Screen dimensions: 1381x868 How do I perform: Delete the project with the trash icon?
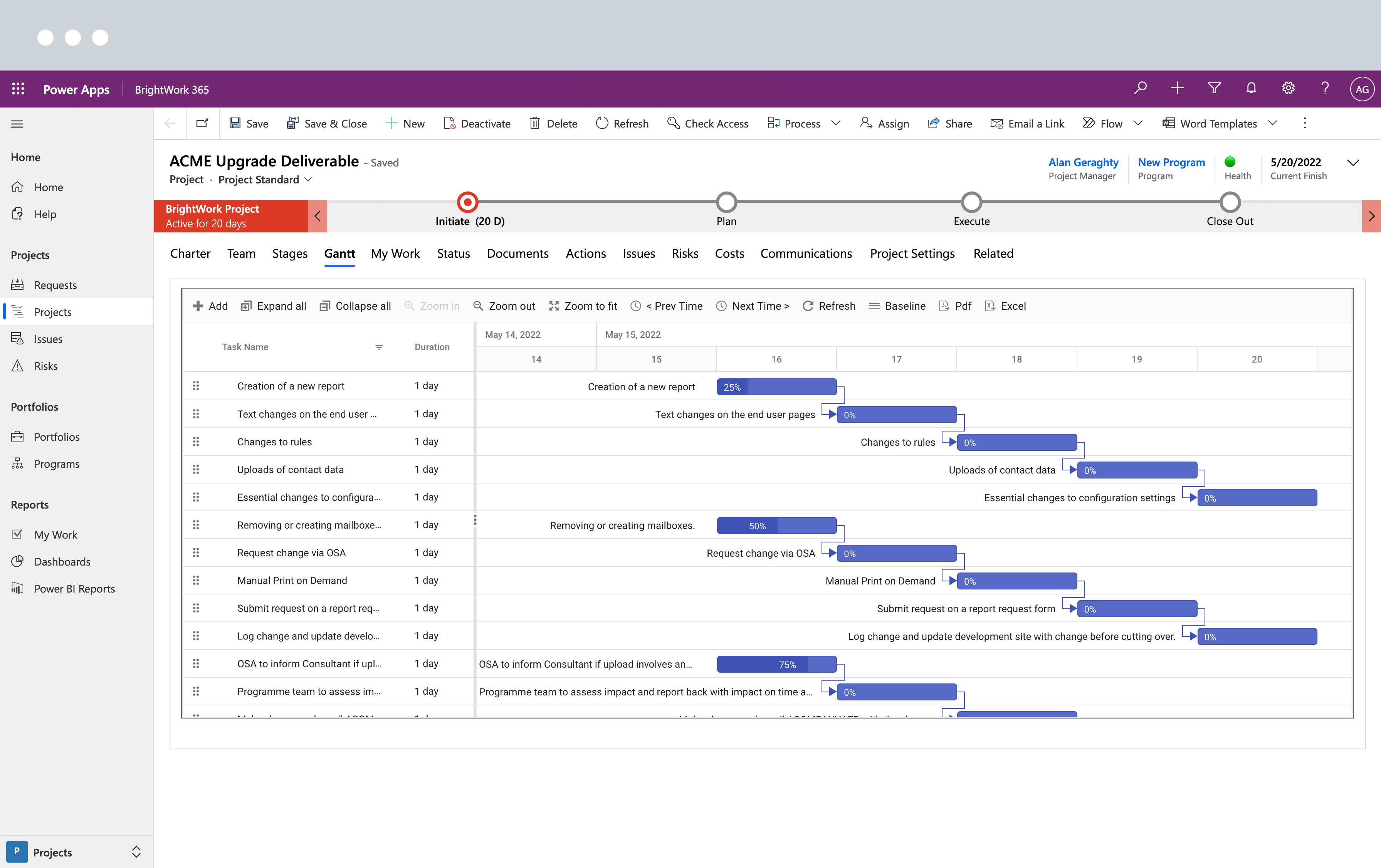[535, 123]
